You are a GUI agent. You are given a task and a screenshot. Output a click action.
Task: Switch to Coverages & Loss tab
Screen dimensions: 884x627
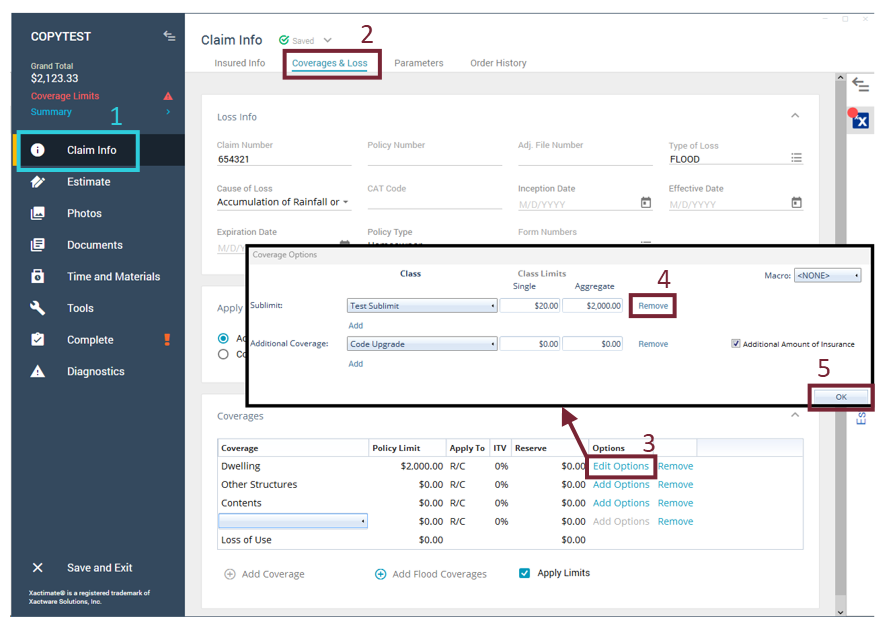(330, 63)
